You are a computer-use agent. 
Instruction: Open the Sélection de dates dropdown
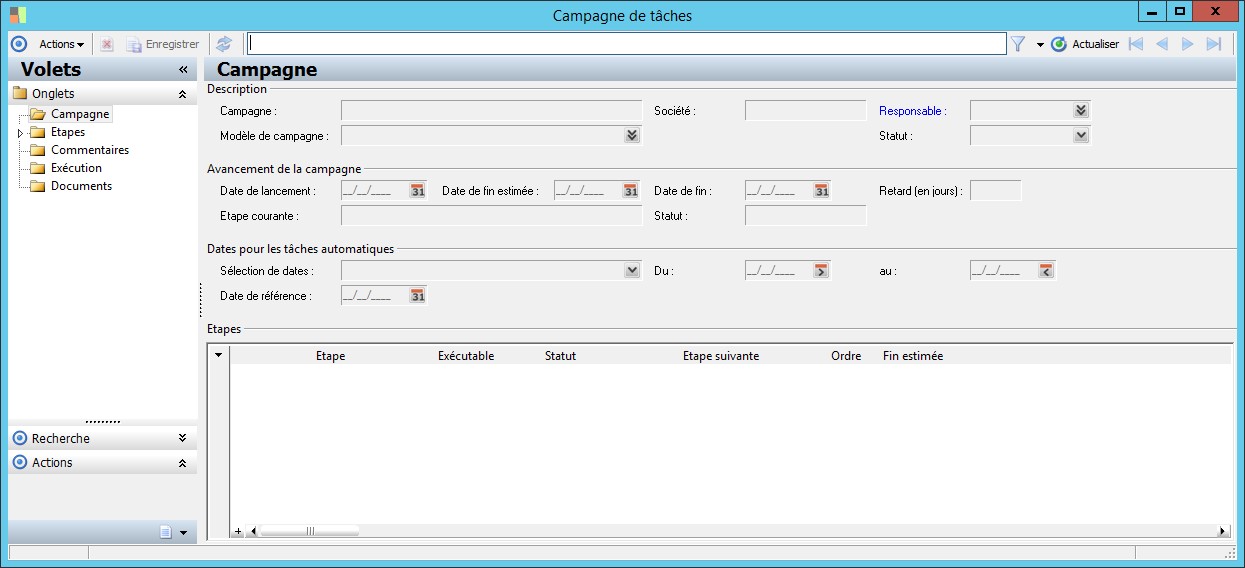click(x=631, y=271)
